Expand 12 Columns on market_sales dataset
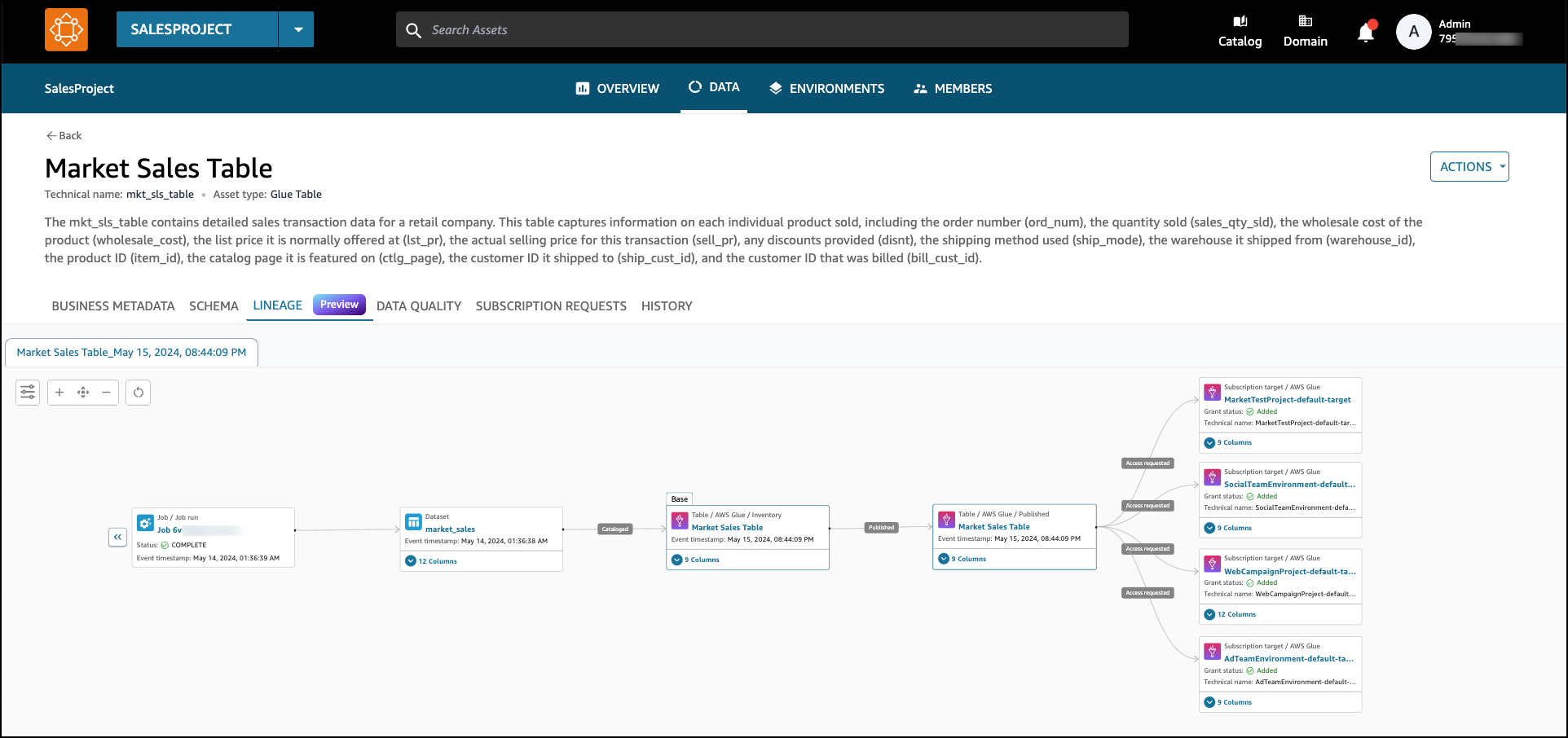The width and height of the screenshot is (1568, 738). [x=411, y=561]
